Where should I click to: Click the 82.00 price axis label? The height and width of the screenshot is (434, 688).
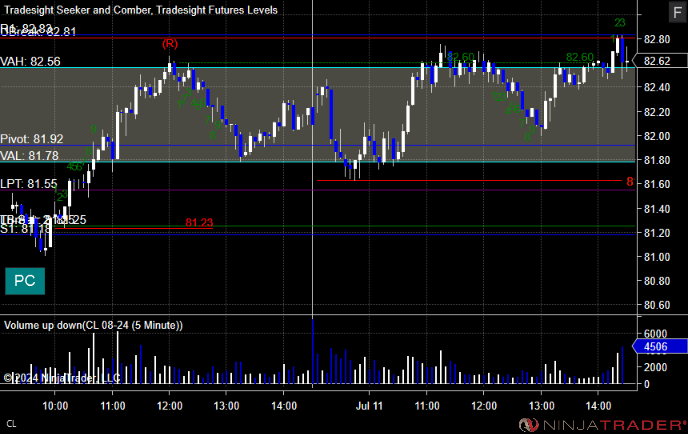657,136
